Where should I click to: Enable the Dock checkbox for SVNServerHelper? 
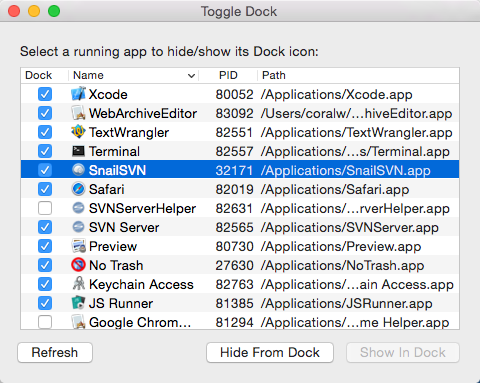(45, 208)
